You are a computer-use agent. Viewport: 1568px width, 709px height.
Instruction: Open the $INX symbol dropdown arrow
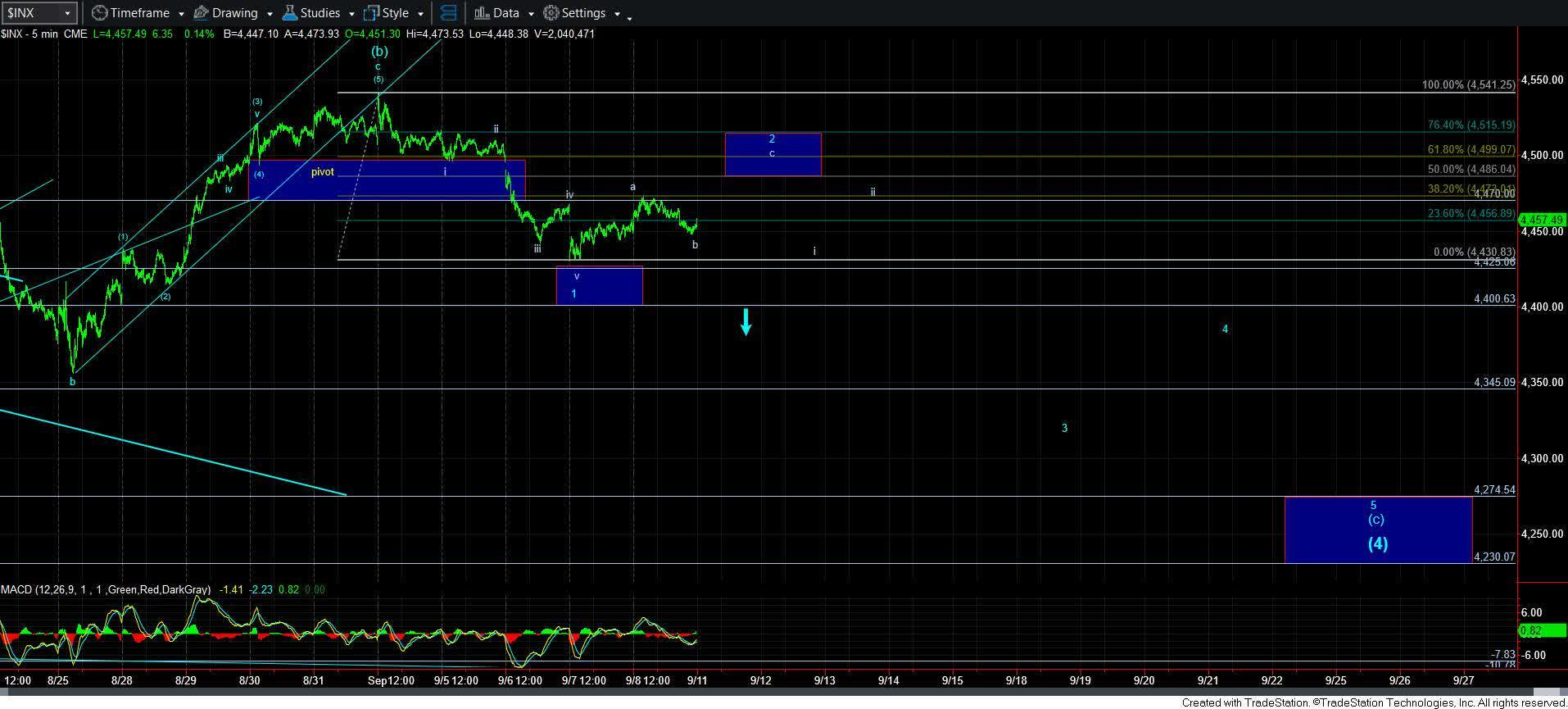tap(67, 13)
